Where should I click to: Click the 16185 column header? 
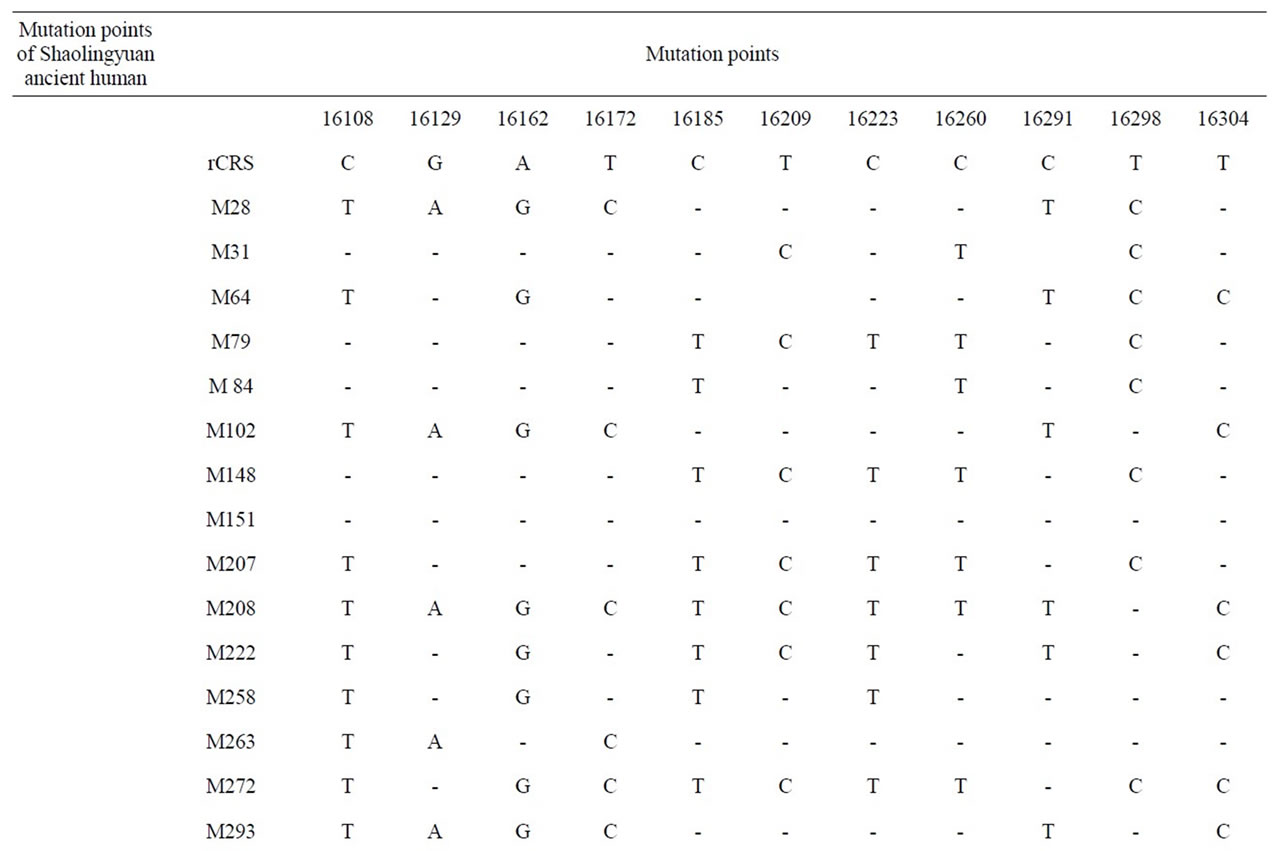697,120
